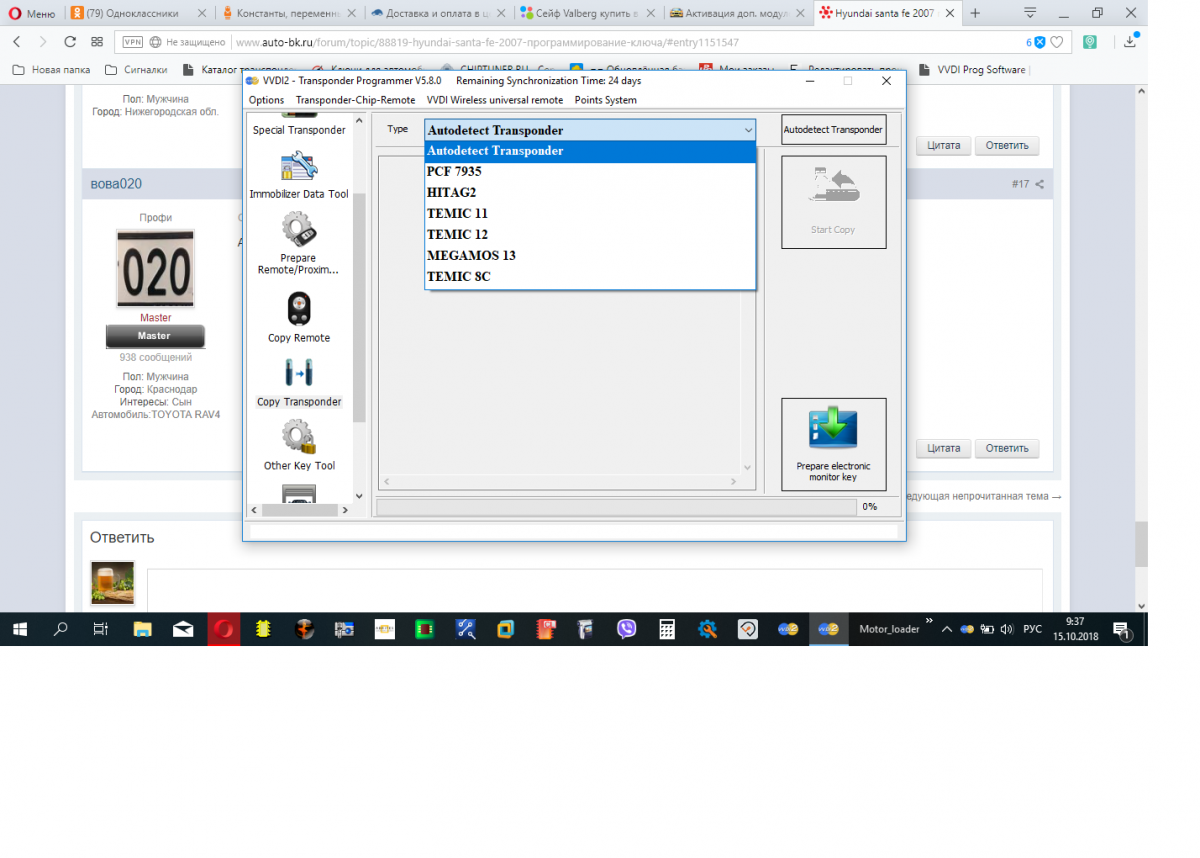Click the 020 avatar thumbnail
This screenshot has width=1200, height=858.
pyautogui.click(x=155, y=268)
